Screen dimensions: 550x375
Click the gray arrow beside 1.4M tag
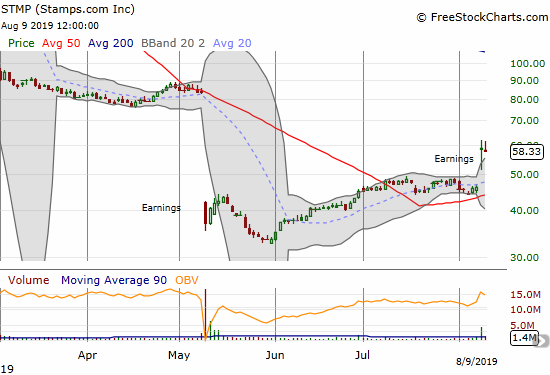point(543,341)
